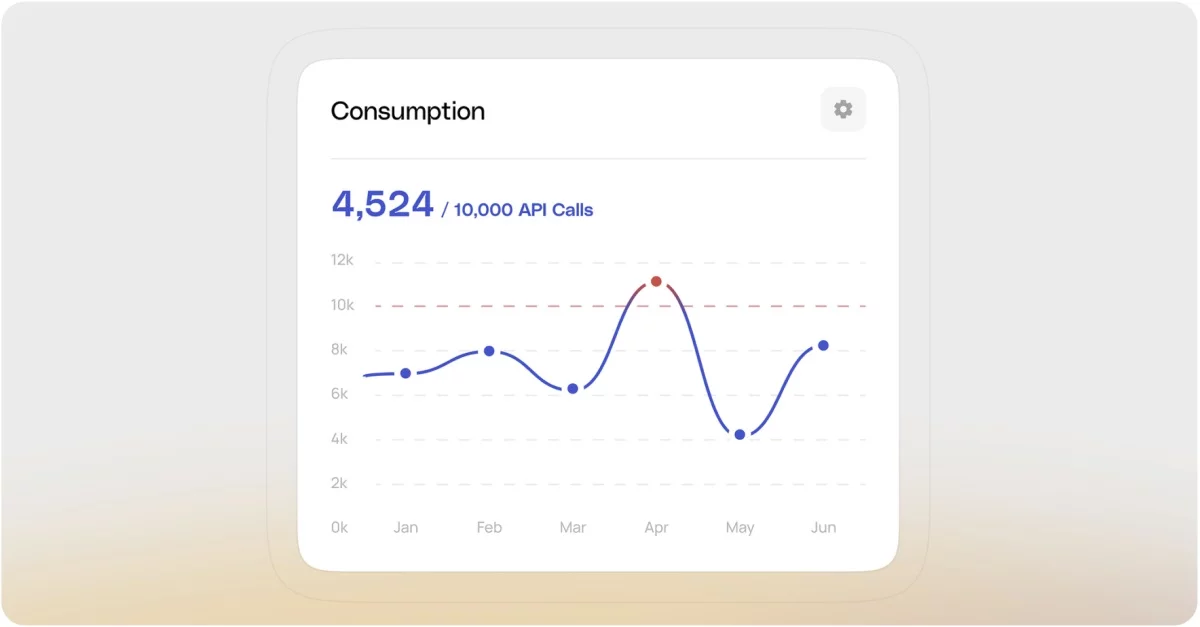Screen dimensions: 1200x627
Task: Select the Jun label on x-axis
Action: point(823,527)
